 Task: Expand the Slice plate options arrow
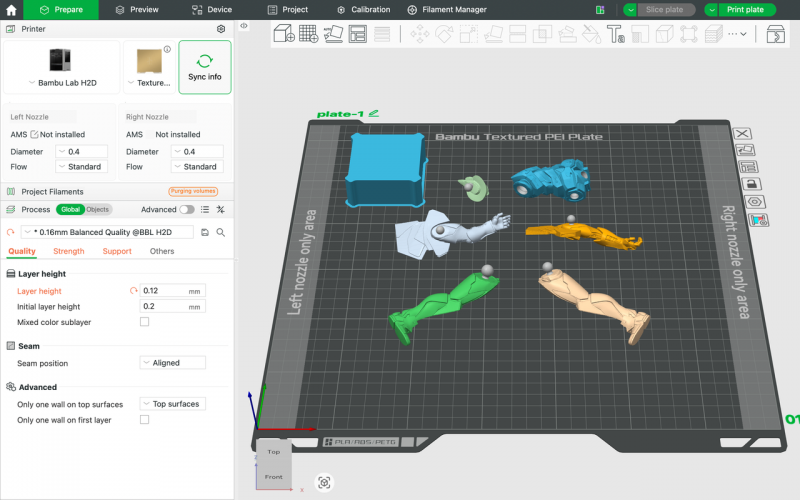tap(630, 10)
